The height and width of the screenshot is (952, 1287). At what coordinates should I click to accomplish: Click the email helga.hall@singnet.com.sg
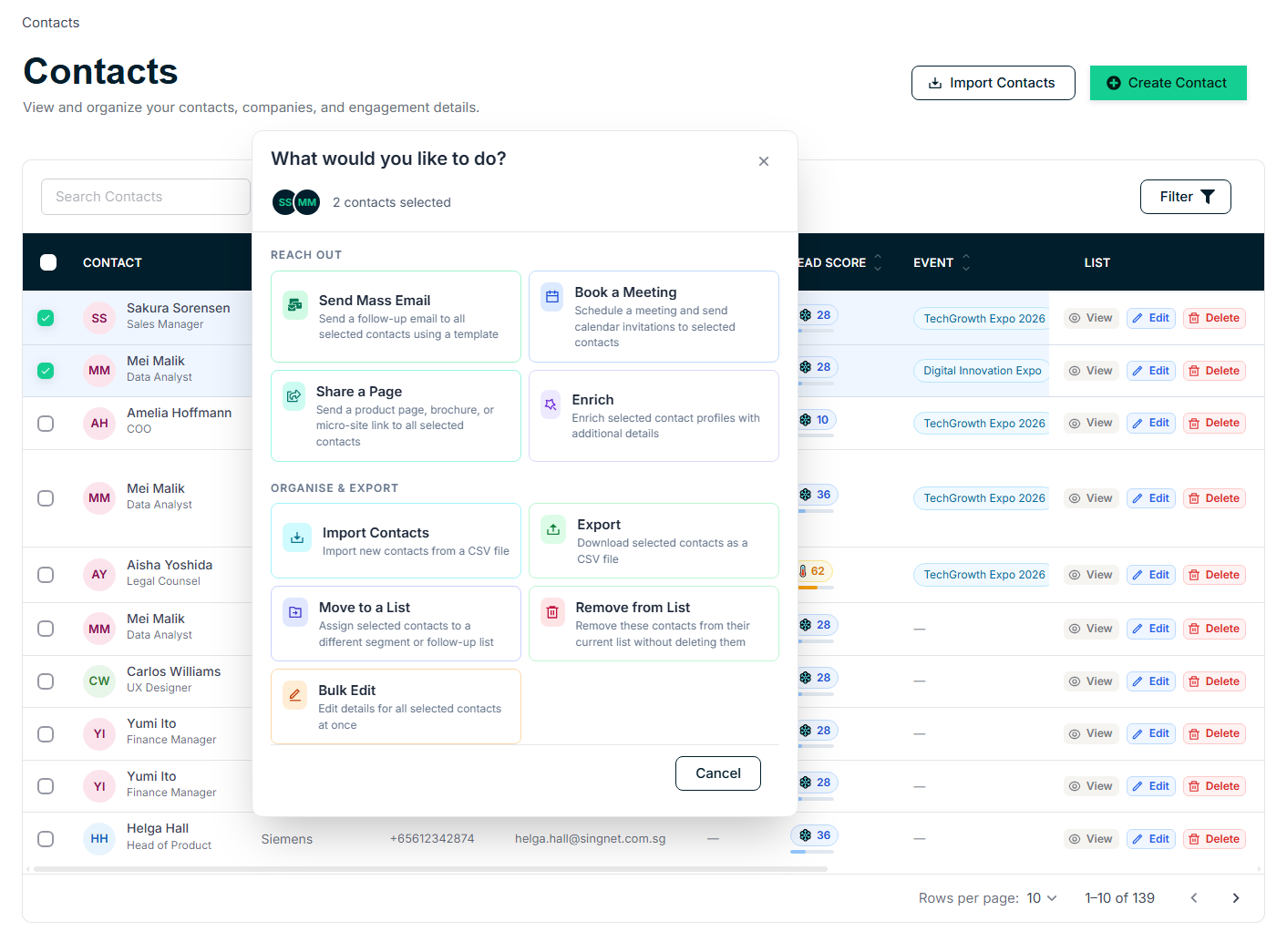coord(591,839)
